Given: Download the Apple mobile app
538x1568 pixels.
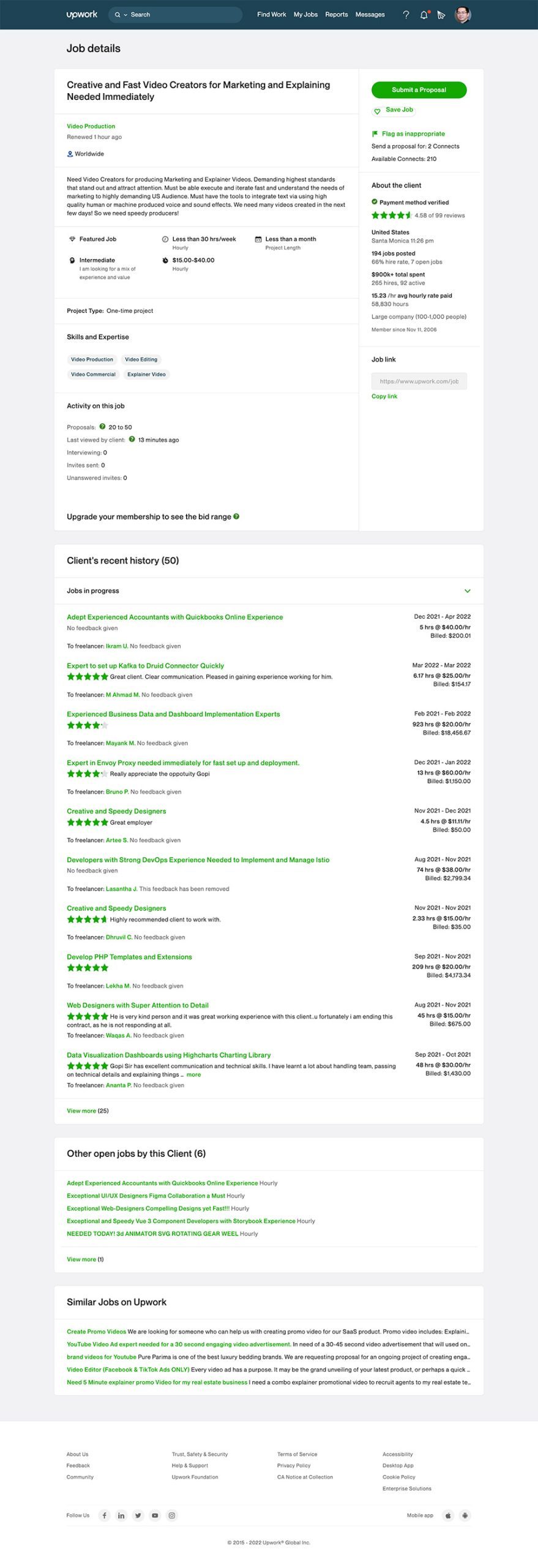Looking at the screenshot, I should [448, 1515].
